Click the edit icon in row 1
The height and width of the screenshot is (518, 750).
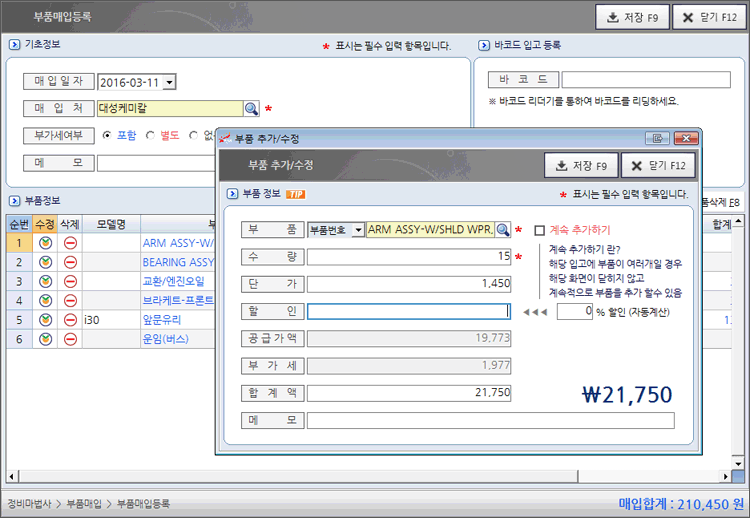click(x=45, y=243)
